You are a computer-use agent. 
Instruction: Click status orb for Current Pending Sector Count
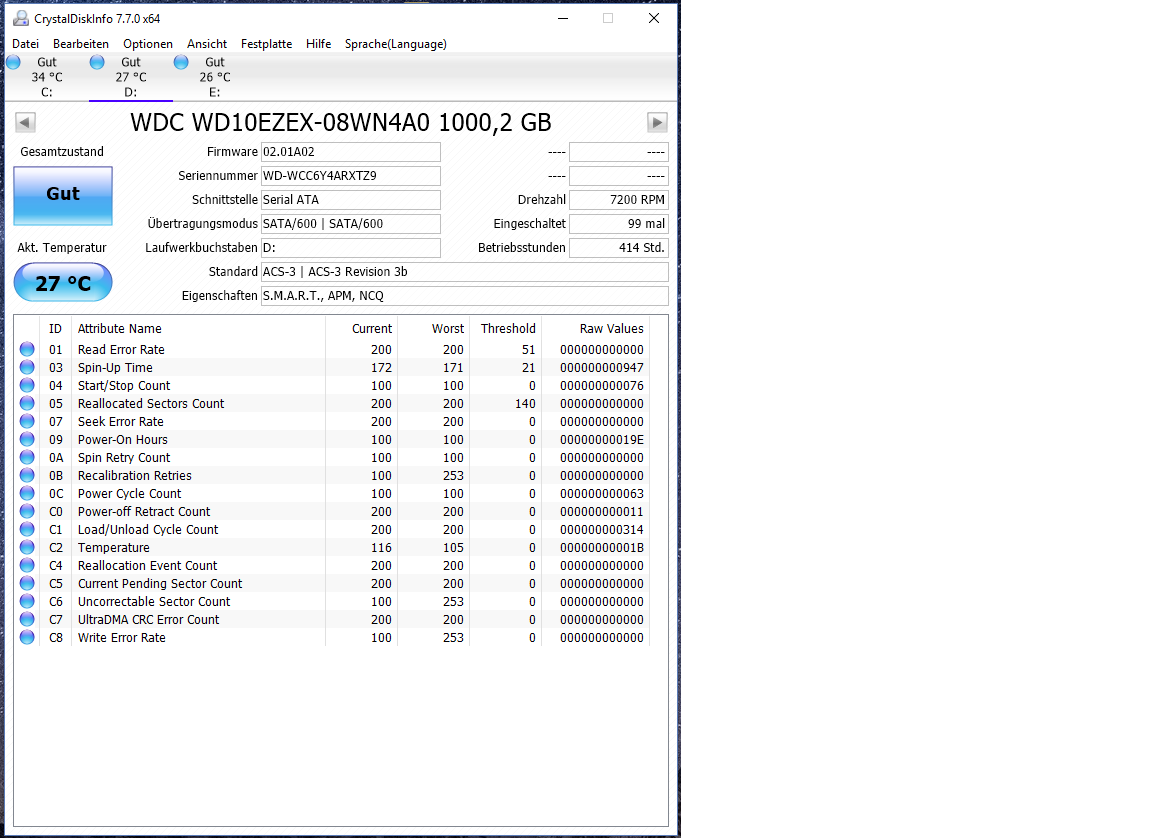pyautogui.click(x=27, y=583)
